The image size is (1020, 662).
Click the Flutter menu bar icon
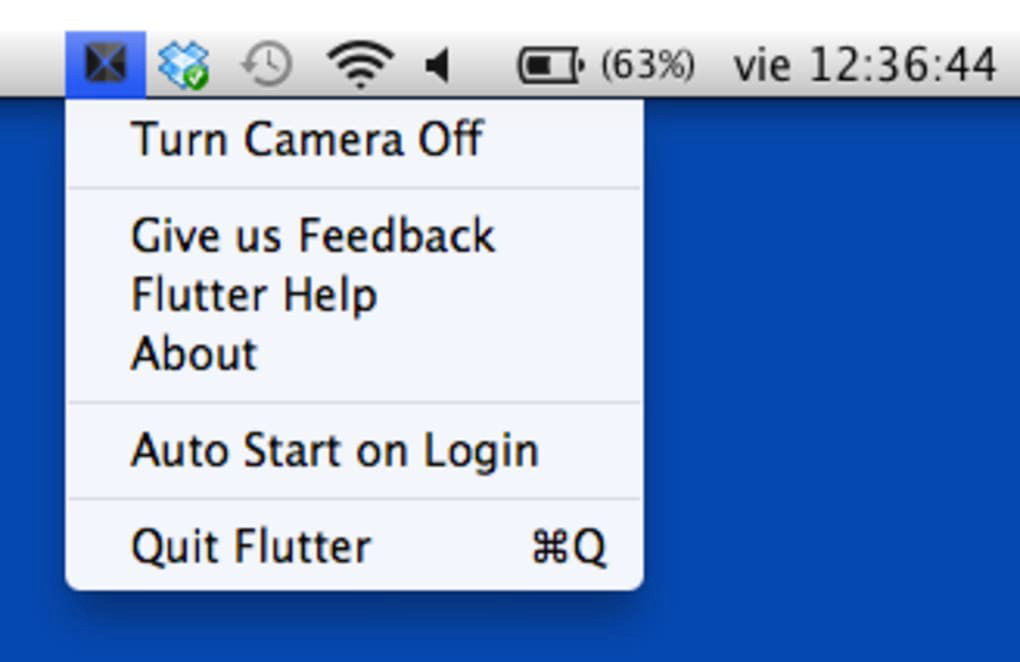click(106, 64)
